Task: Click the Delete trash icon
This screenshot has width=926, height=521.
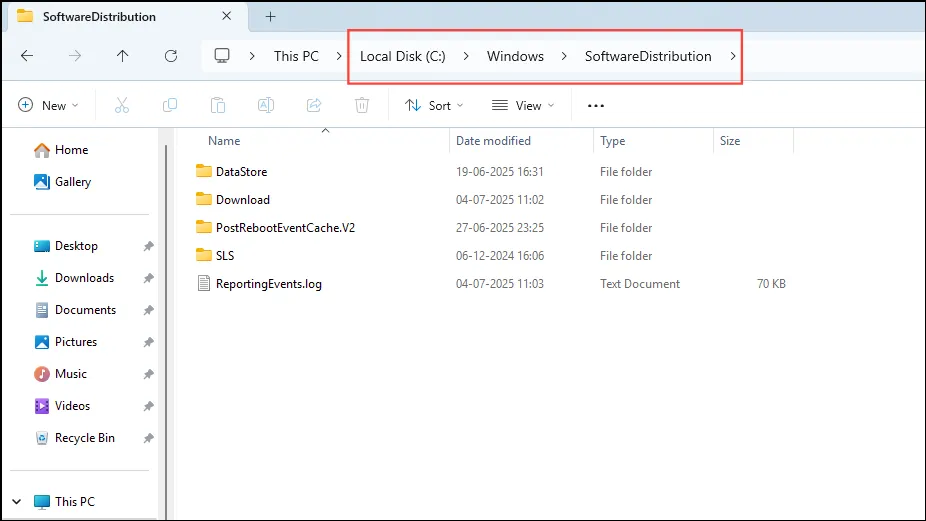Action: click(x=362, y=106)
